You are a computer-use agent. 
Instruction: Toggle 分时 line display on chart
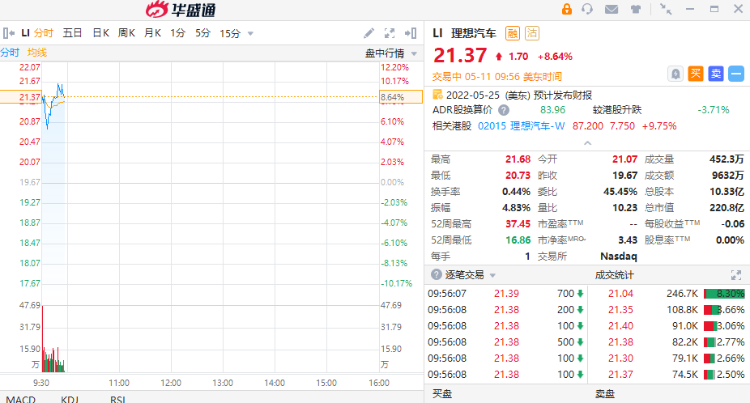pyautogui.click(x=9, y=52)
